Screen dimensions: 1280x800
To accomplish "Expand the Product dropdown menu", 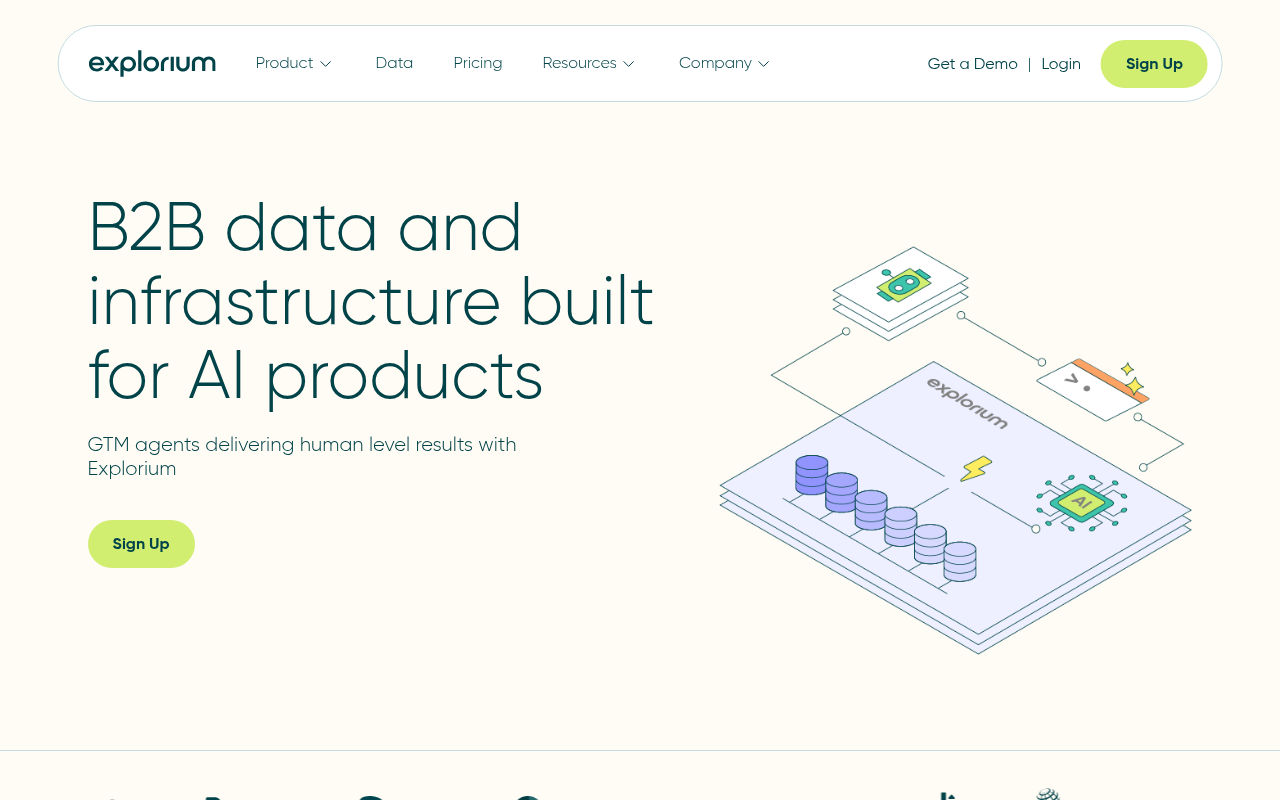I will 293,63.
